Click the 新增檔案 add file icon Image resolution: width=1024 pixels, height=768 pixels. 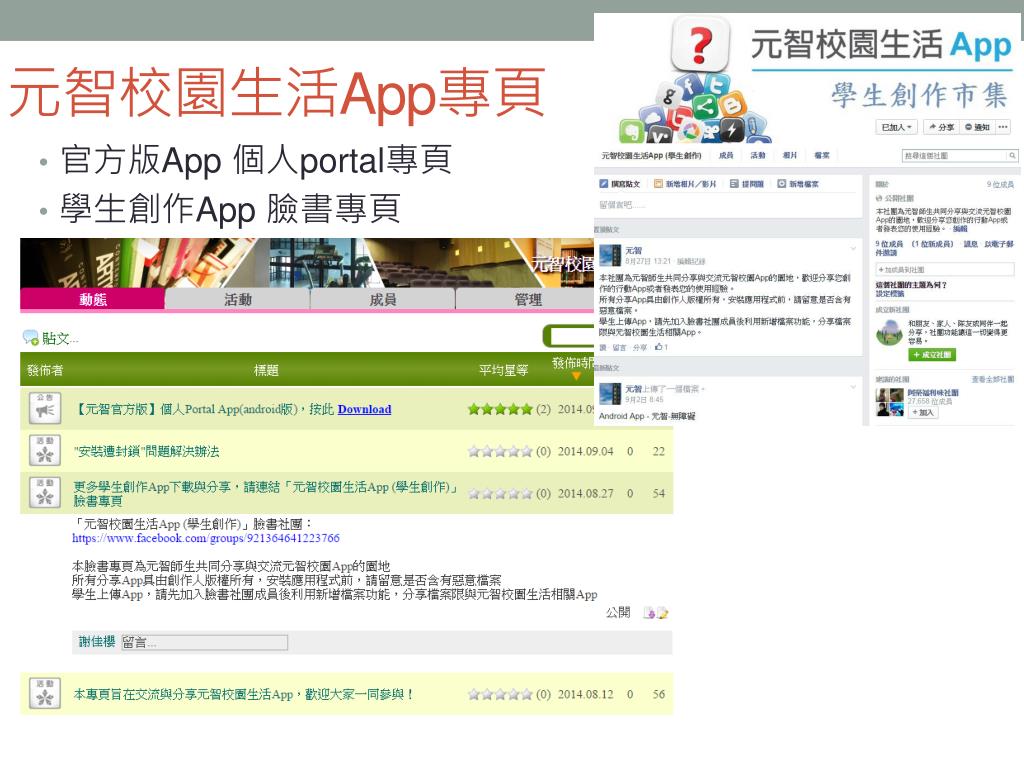coord(782,184)
